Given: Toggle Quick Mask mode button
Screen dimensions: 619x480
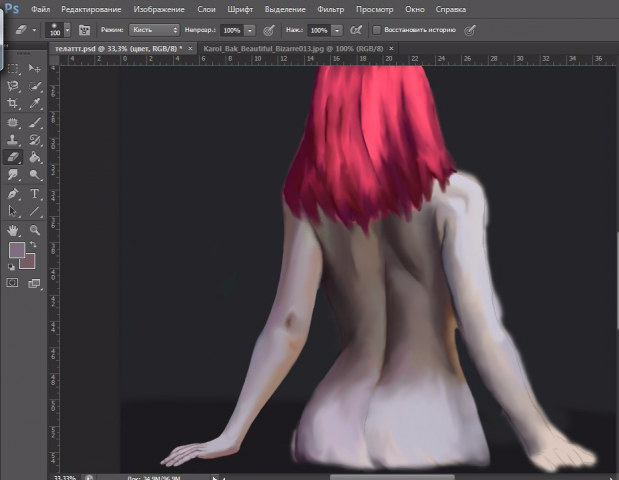Looking at the screenshot, I should coord(13,283).
